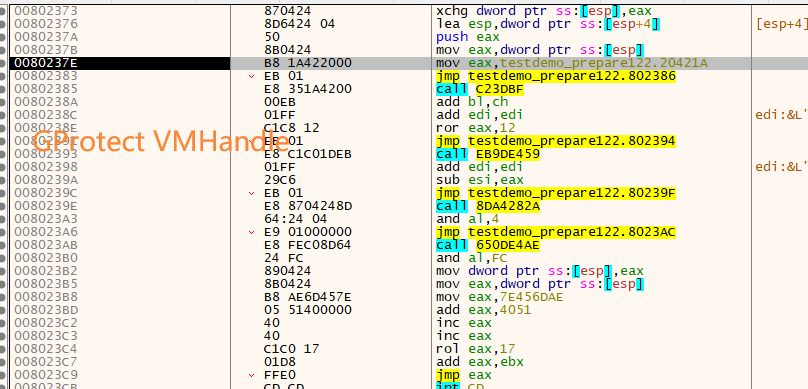
Task: Select address 008023BD in address column
Action: tap(46, 310)
